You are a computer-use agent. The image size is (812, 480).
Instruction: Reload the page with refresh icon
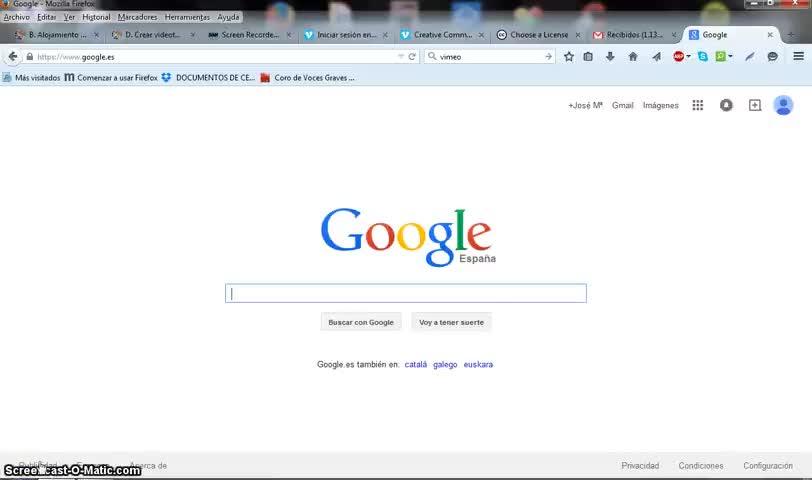[x=412, y=56]
